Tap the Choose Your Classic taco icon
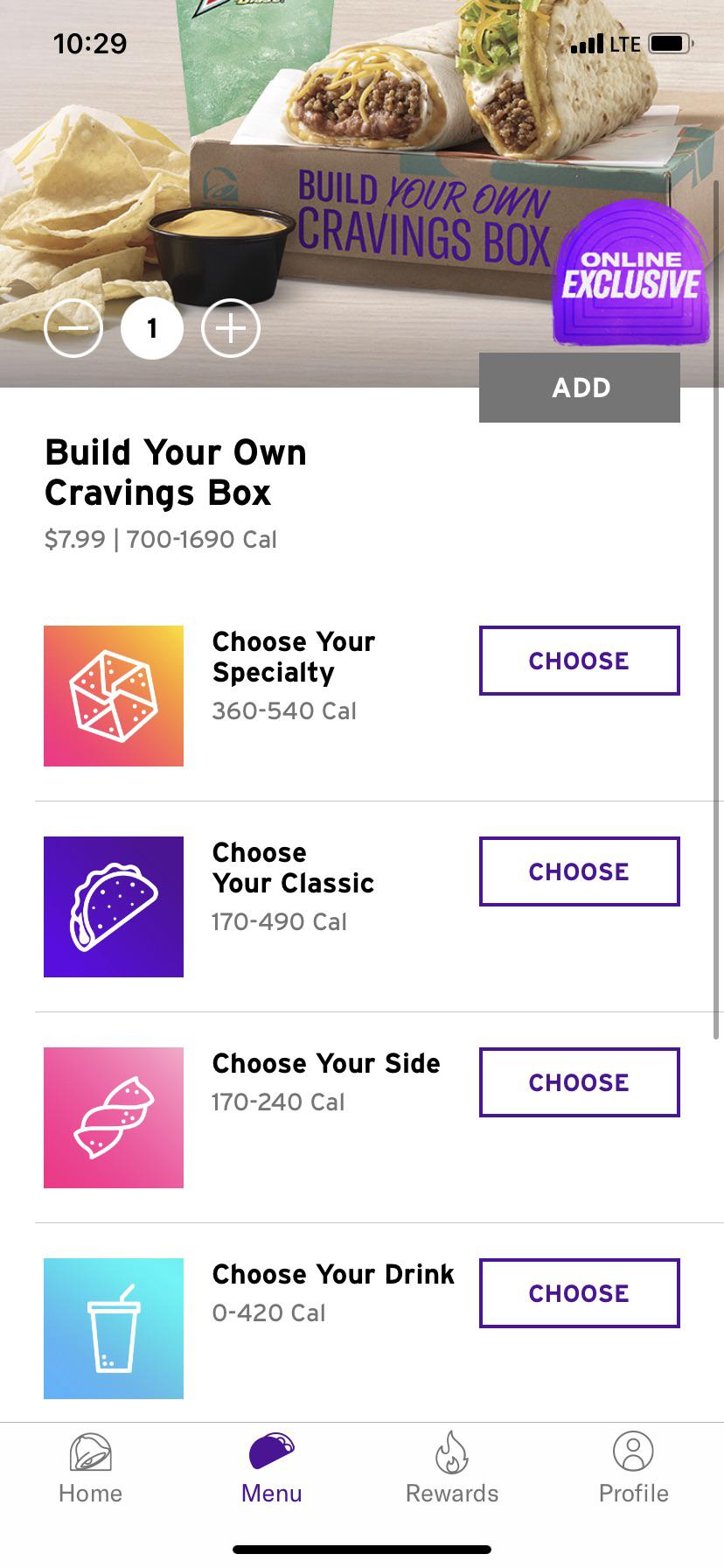This screenshot has height=1568, width=724. pyautogui.click(x=114, y=906)
